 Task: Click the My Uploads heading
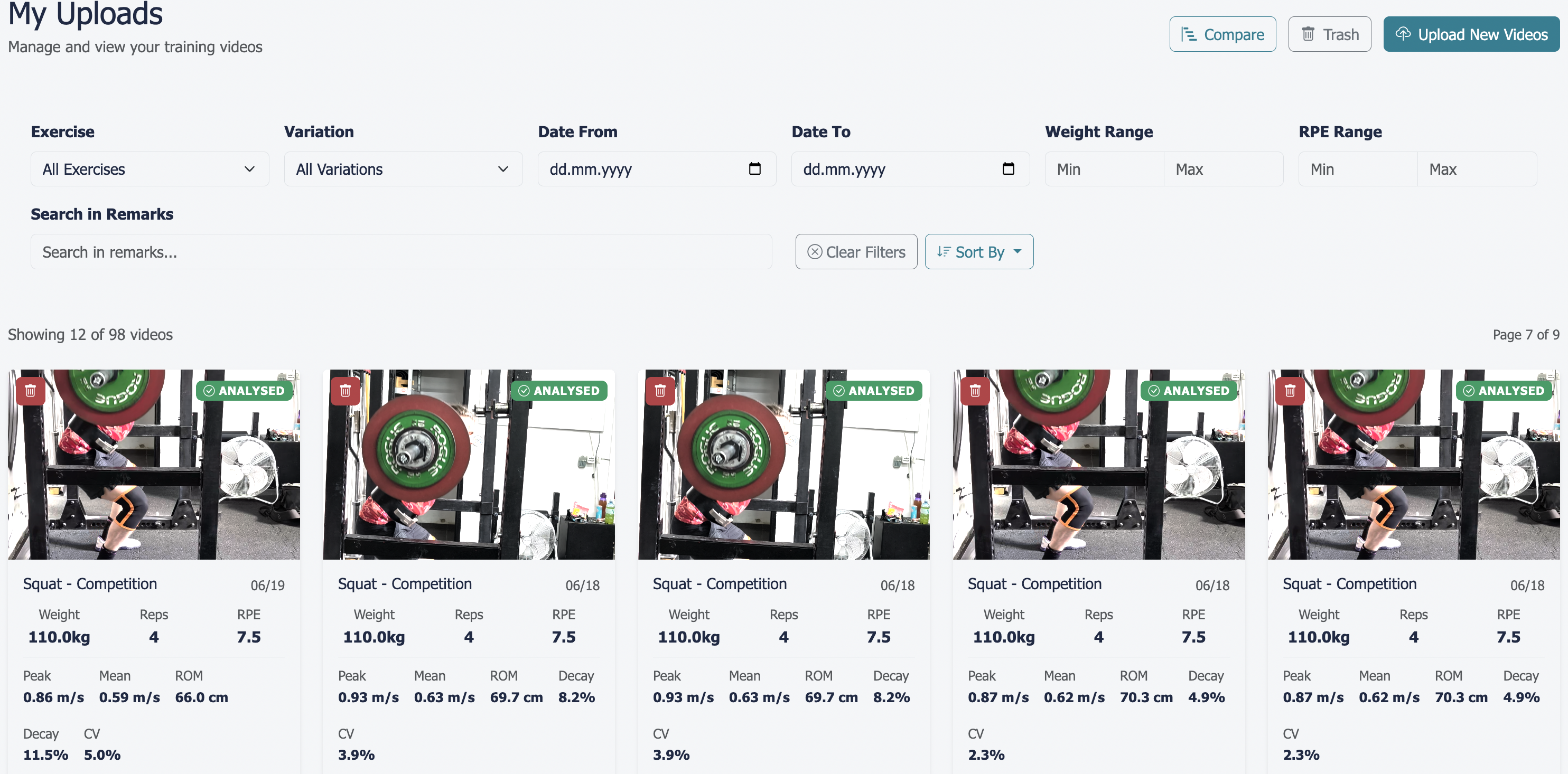coord(85,15)
